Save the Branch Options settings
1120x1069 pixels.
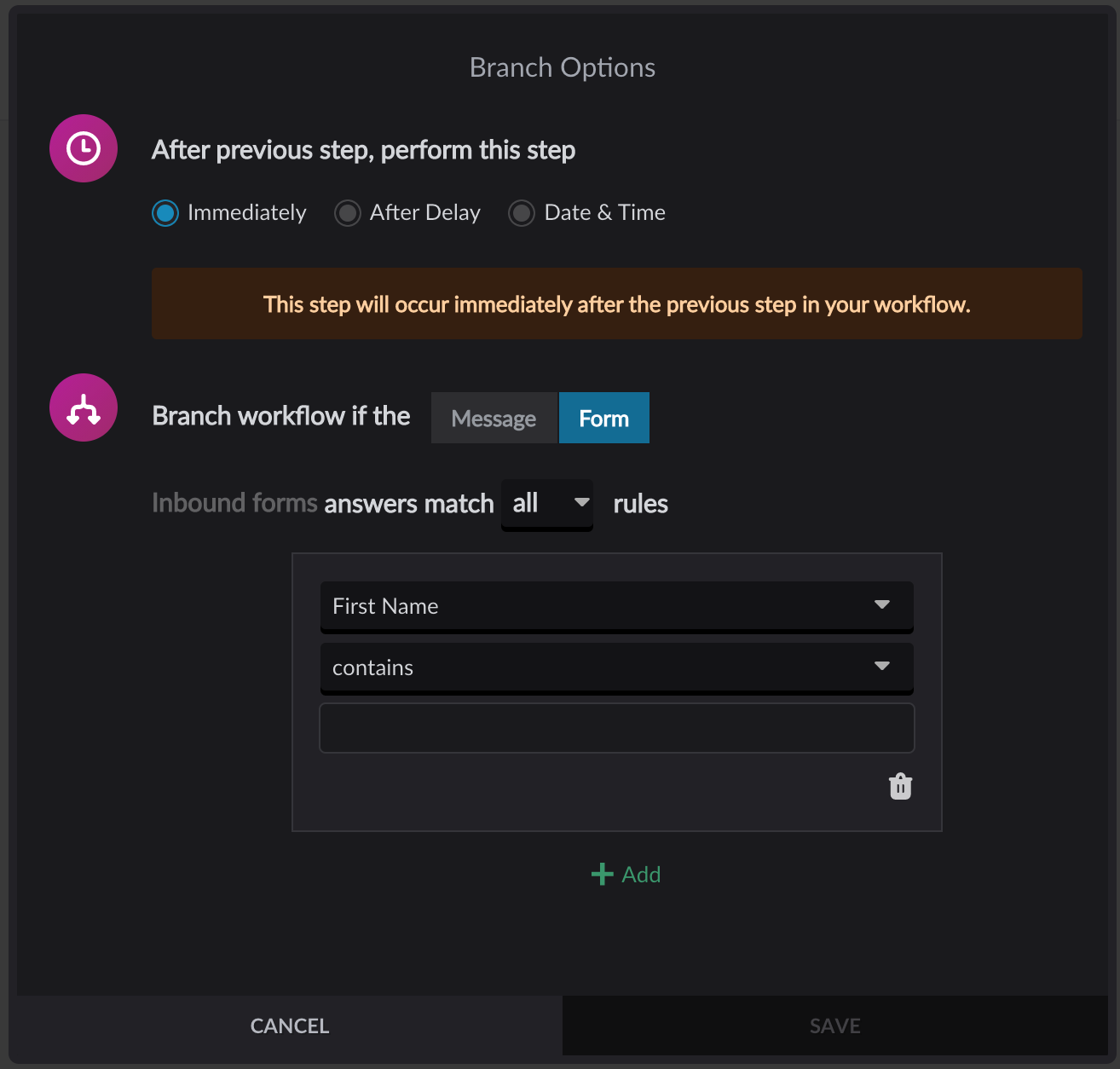835,1026
